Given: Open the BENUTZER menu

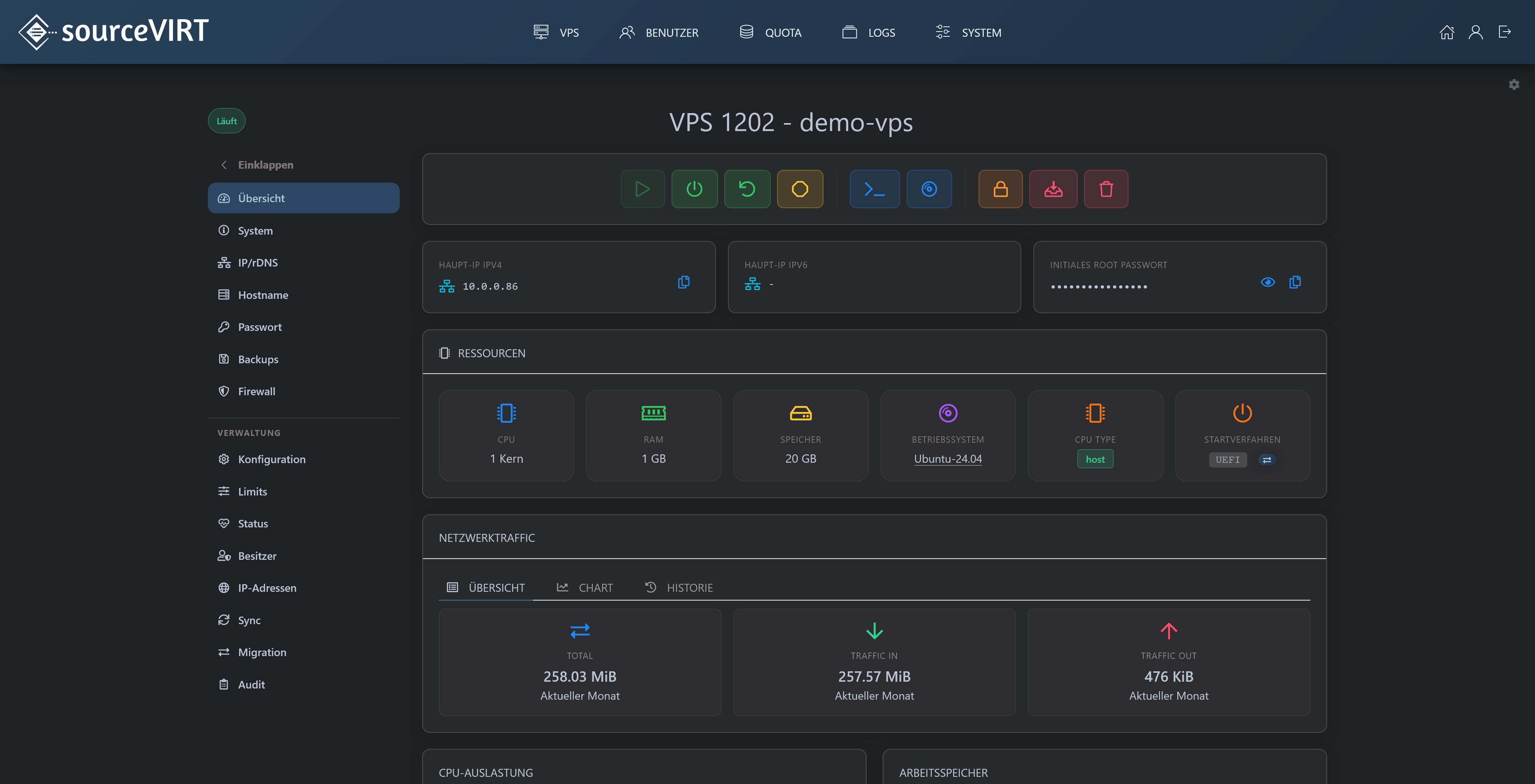Looking at the screenshot, I should [658, 32].
